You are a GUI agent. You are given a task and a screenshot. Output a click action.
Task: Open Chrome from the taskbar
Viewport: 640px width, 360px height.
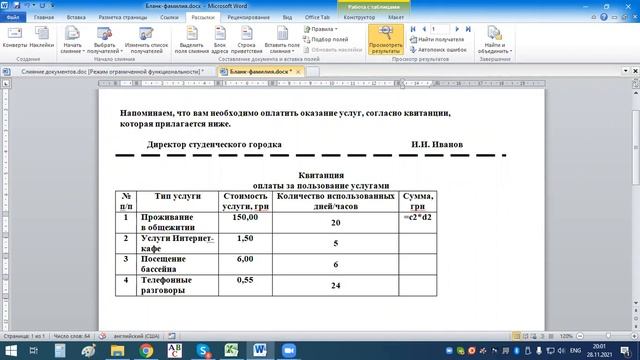[146, 351]
